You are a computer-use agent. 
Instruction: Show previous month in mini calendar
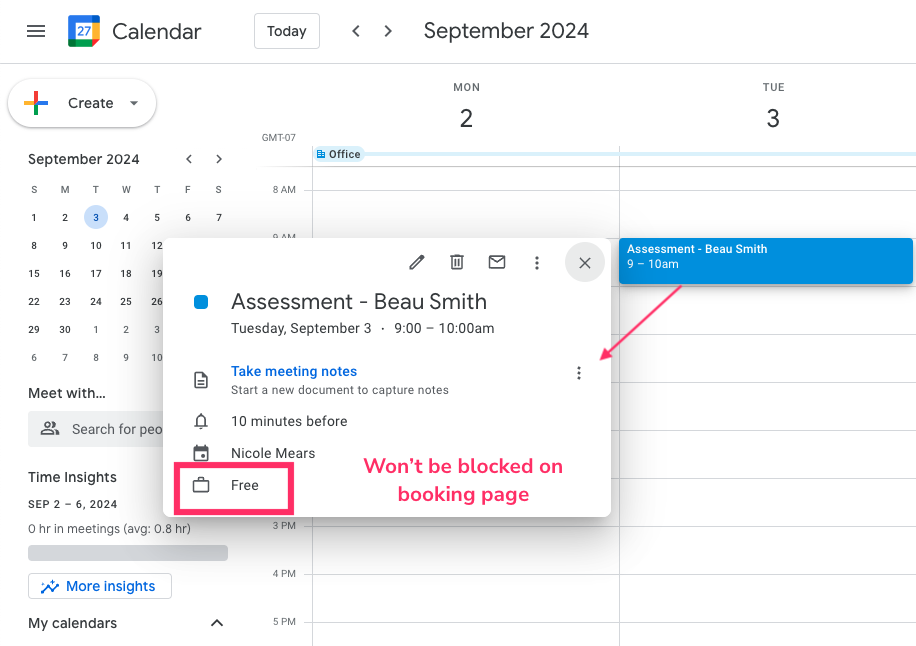pos(189,159)
